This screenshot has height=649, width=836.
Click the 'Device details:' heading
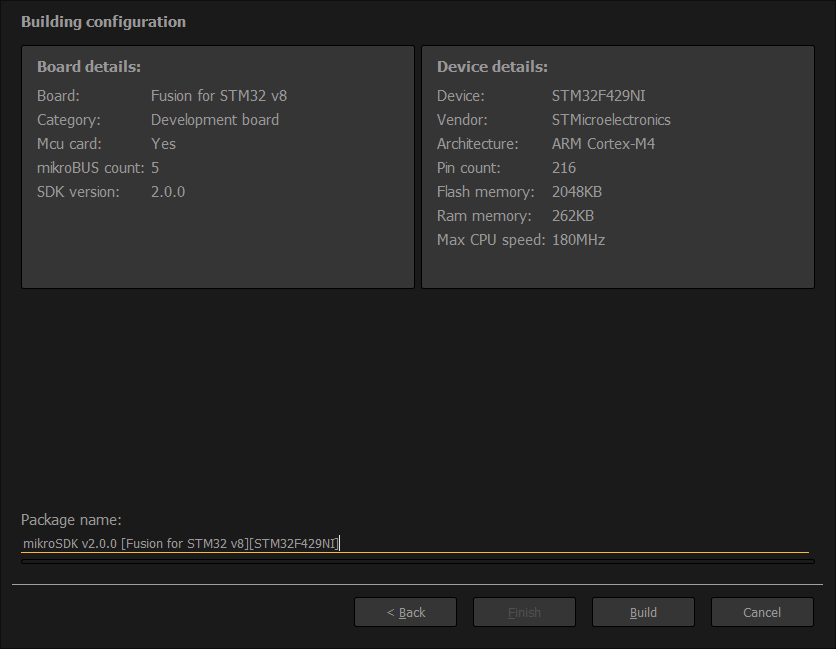[x=492, y=67]
